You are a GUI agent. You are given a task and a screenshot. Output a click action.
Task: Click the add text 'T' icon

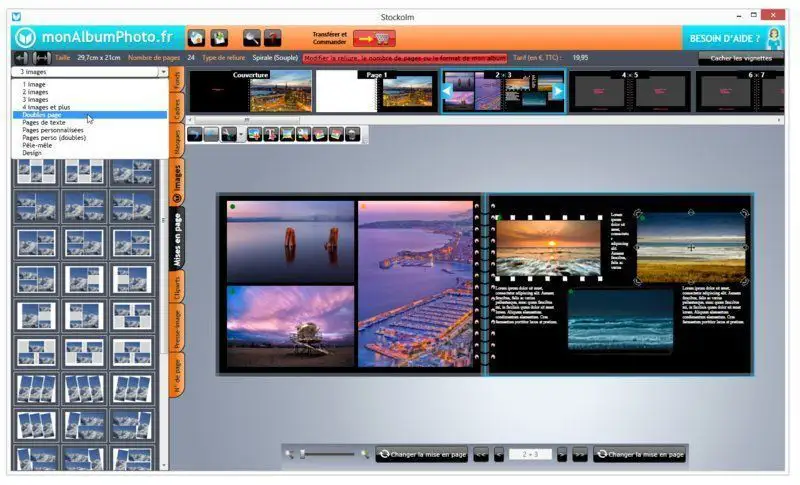click(270, 134)
